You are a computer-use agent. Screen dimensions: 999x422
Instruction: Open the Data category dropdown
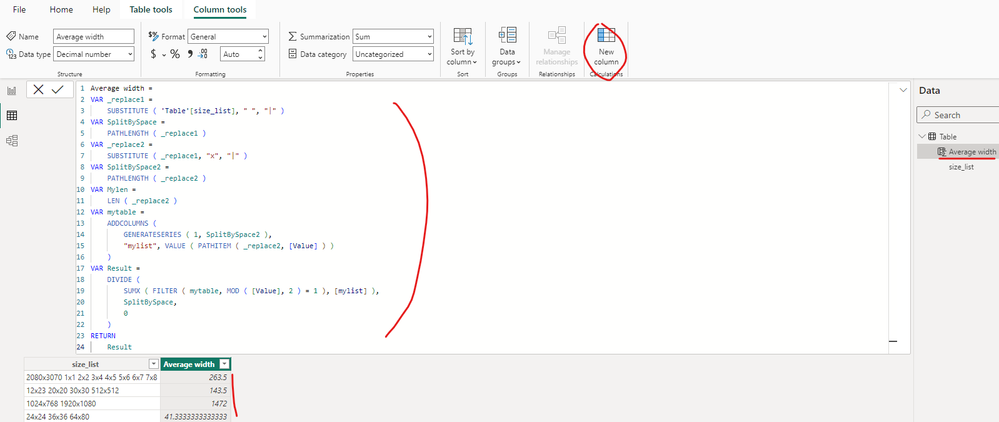393,54
